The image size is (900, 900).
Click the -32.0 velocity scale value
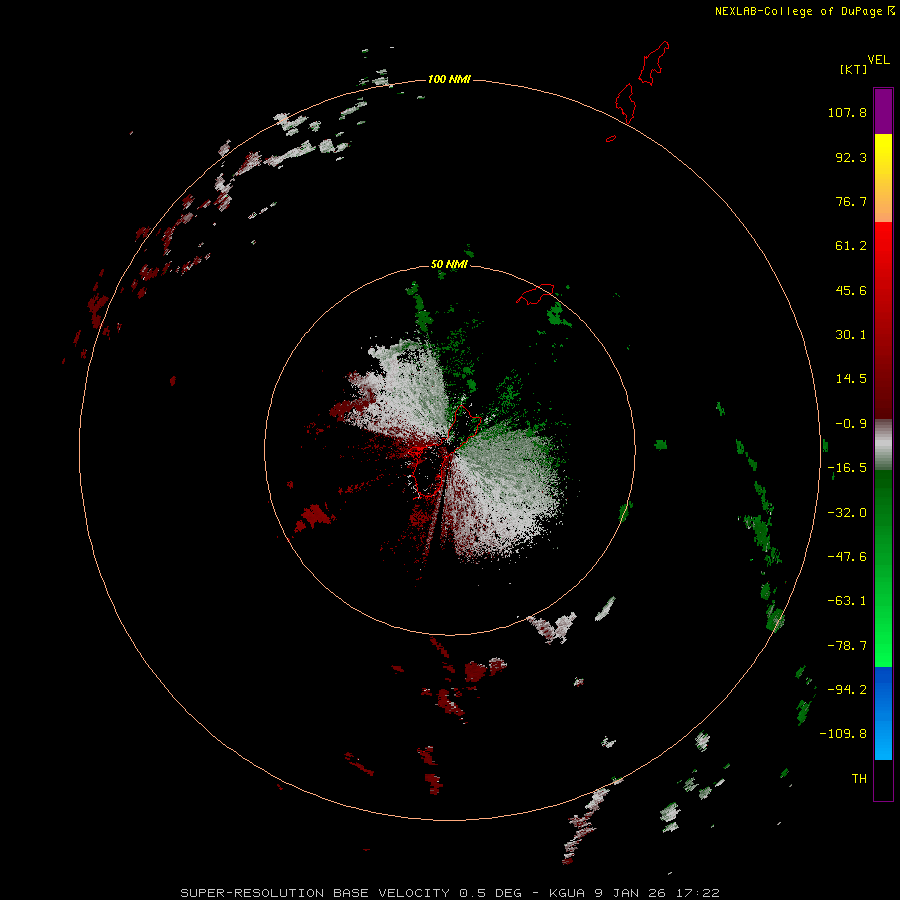pos(847,513)
